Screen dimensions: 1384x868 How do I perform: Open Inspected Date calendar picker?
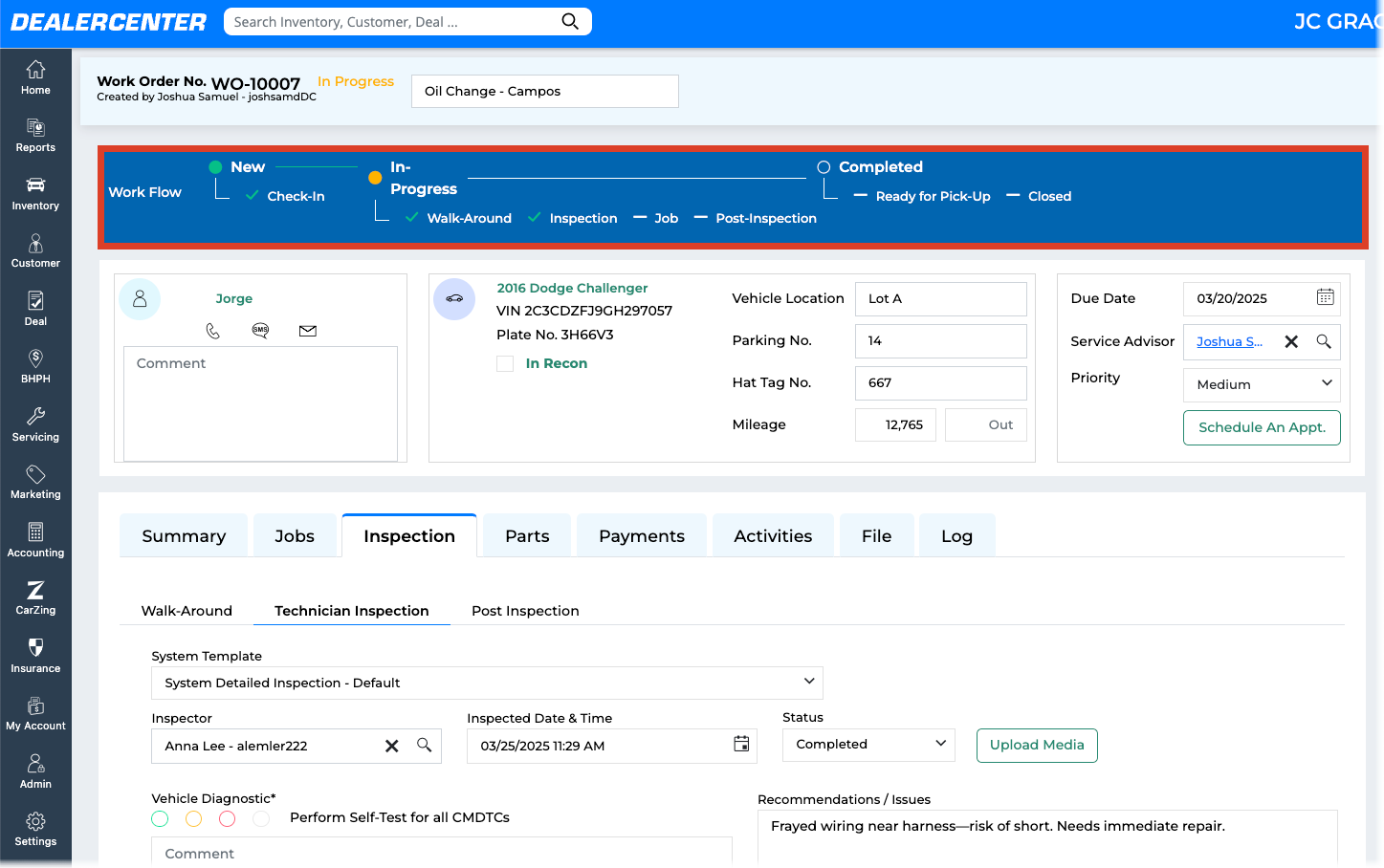point(741,744)
